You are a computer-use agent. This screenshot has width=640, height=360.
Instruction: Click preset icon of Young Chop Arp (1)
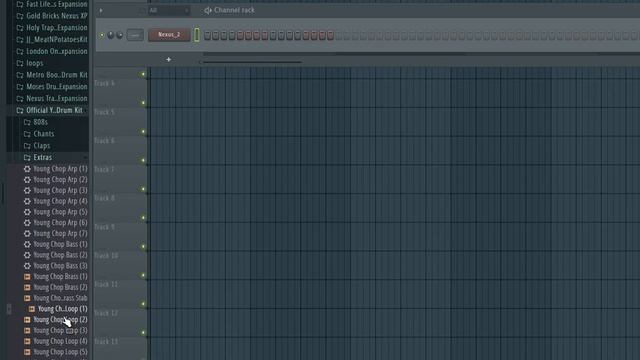point(27,169)
